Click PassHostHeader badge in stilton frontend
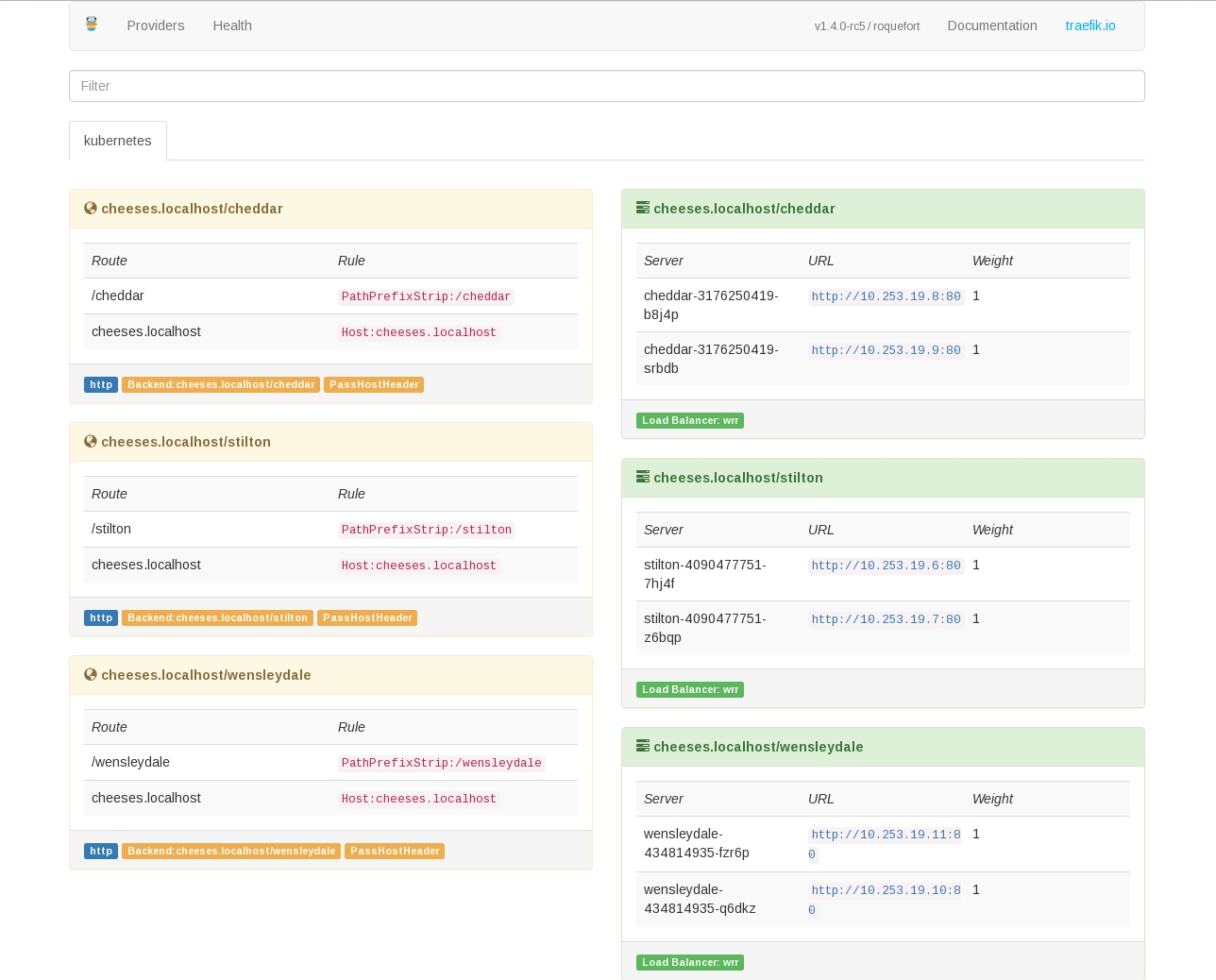This screenshot has height=980, width=1216. tap(367, 618)
